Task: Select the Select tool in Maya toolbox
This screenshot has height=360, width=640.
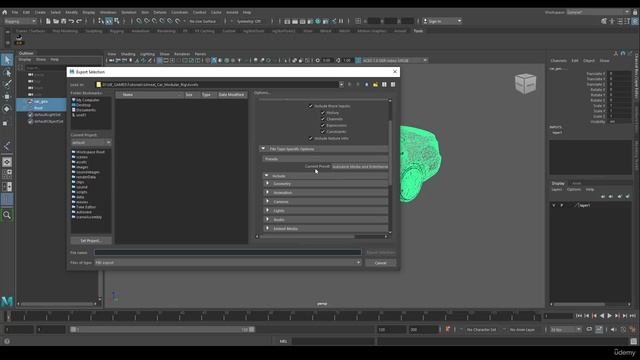Action: click(7, 60)
